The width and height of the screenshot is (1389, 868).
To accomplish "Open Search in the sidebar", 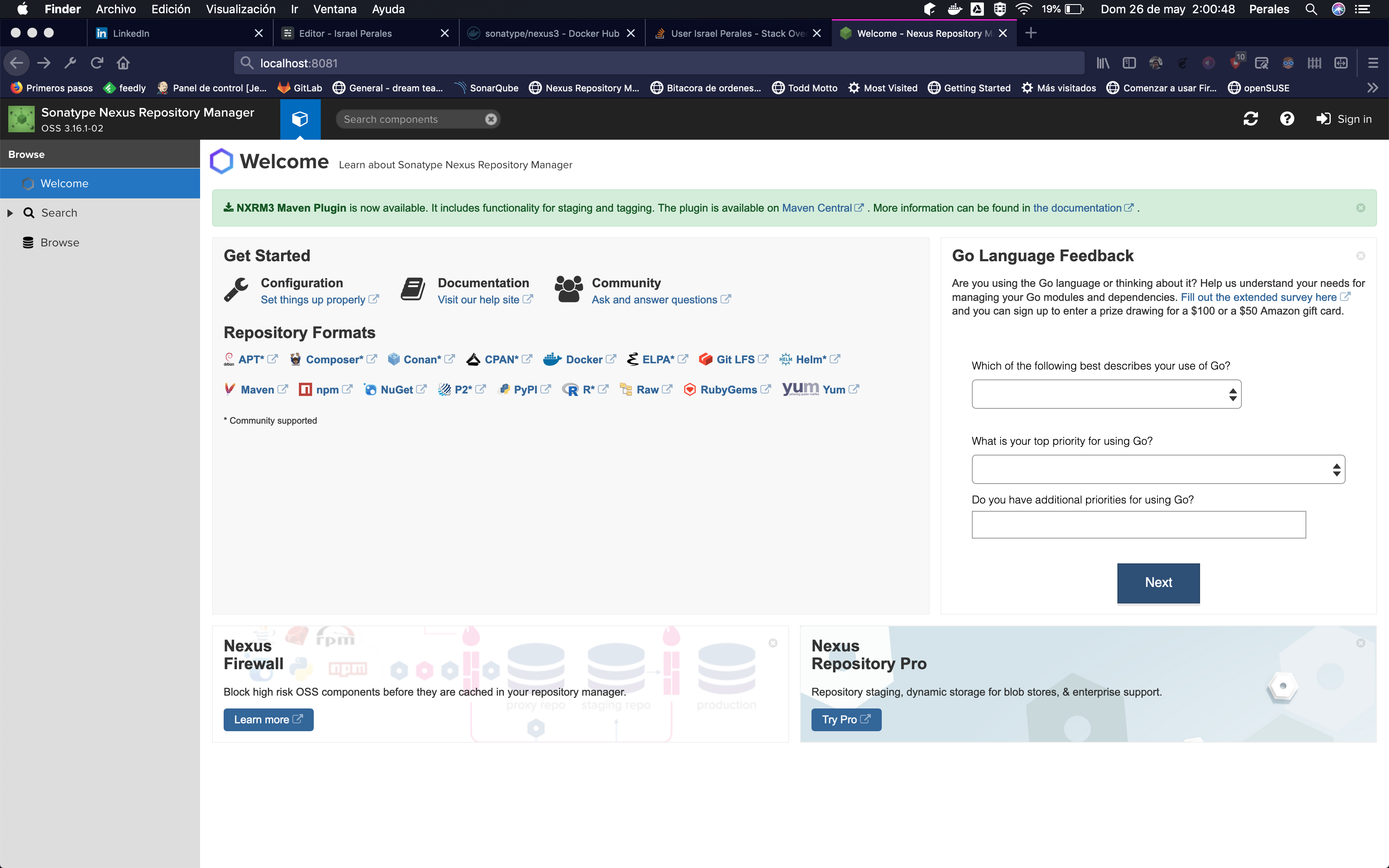I will (x=59, y=213).
